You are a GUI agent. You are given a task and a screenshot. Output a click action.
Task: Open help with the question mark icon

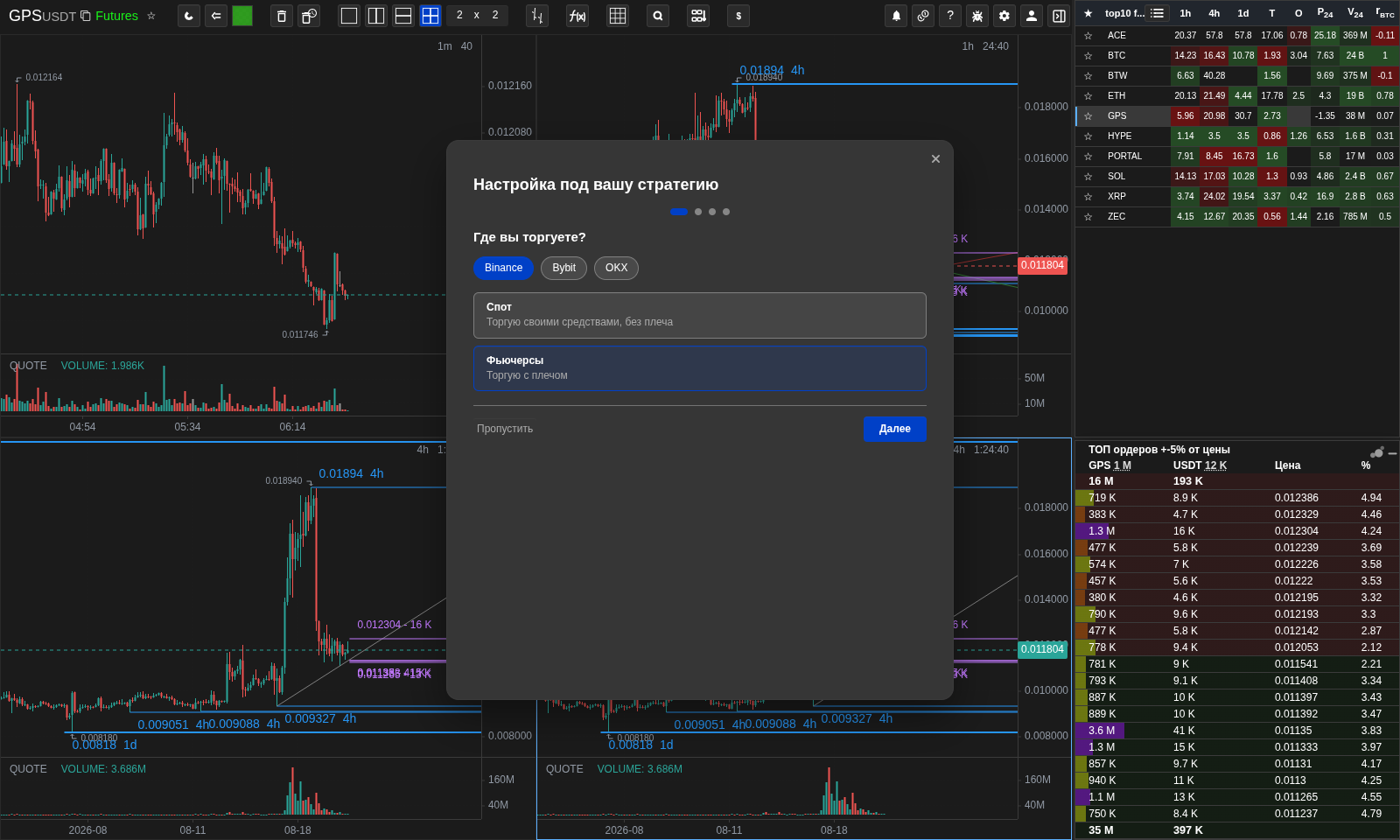coord(950,16)
